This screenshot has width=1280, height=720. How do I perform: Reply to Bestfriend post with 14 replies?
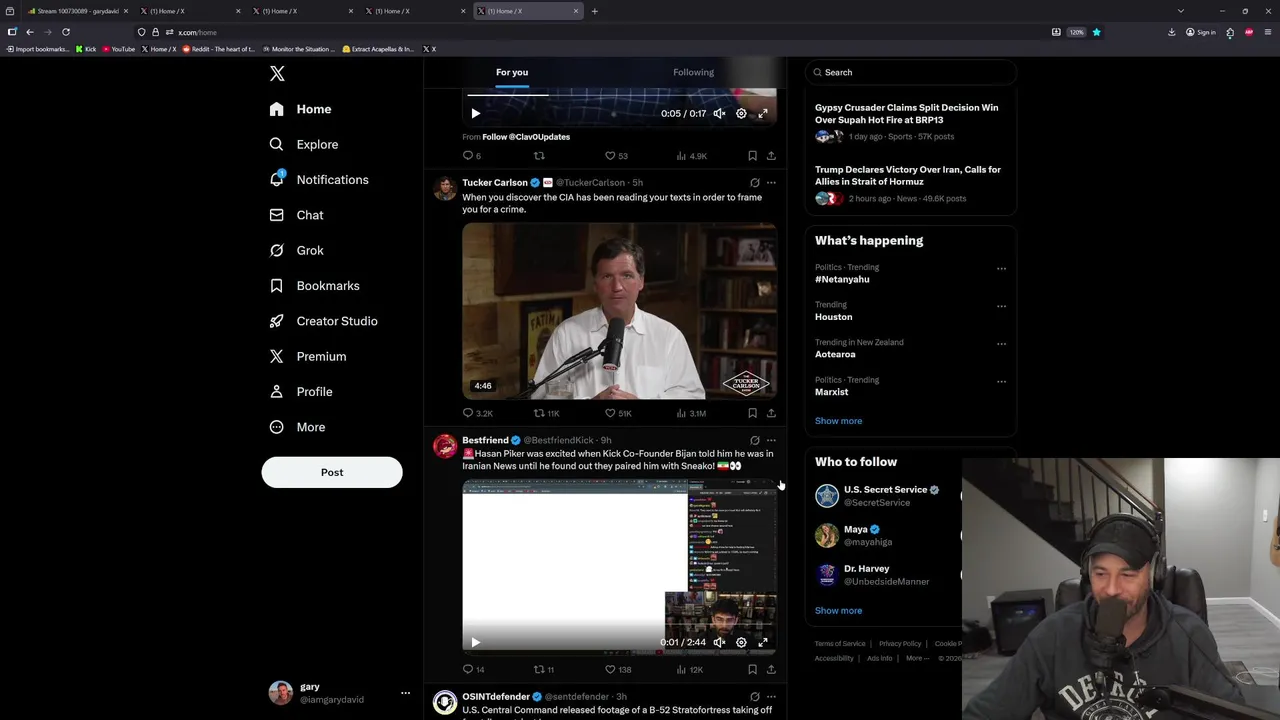point(473,669)
